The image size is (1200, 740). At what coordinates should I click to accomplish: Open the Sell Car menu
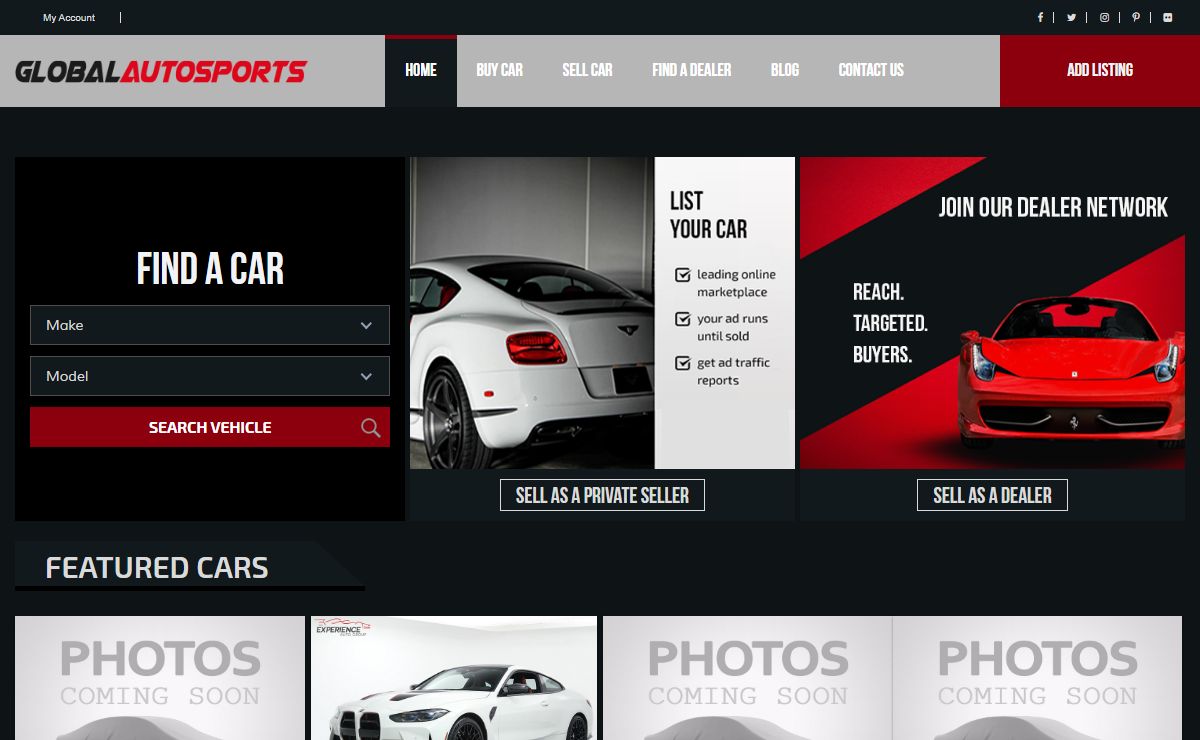(587, 70)
